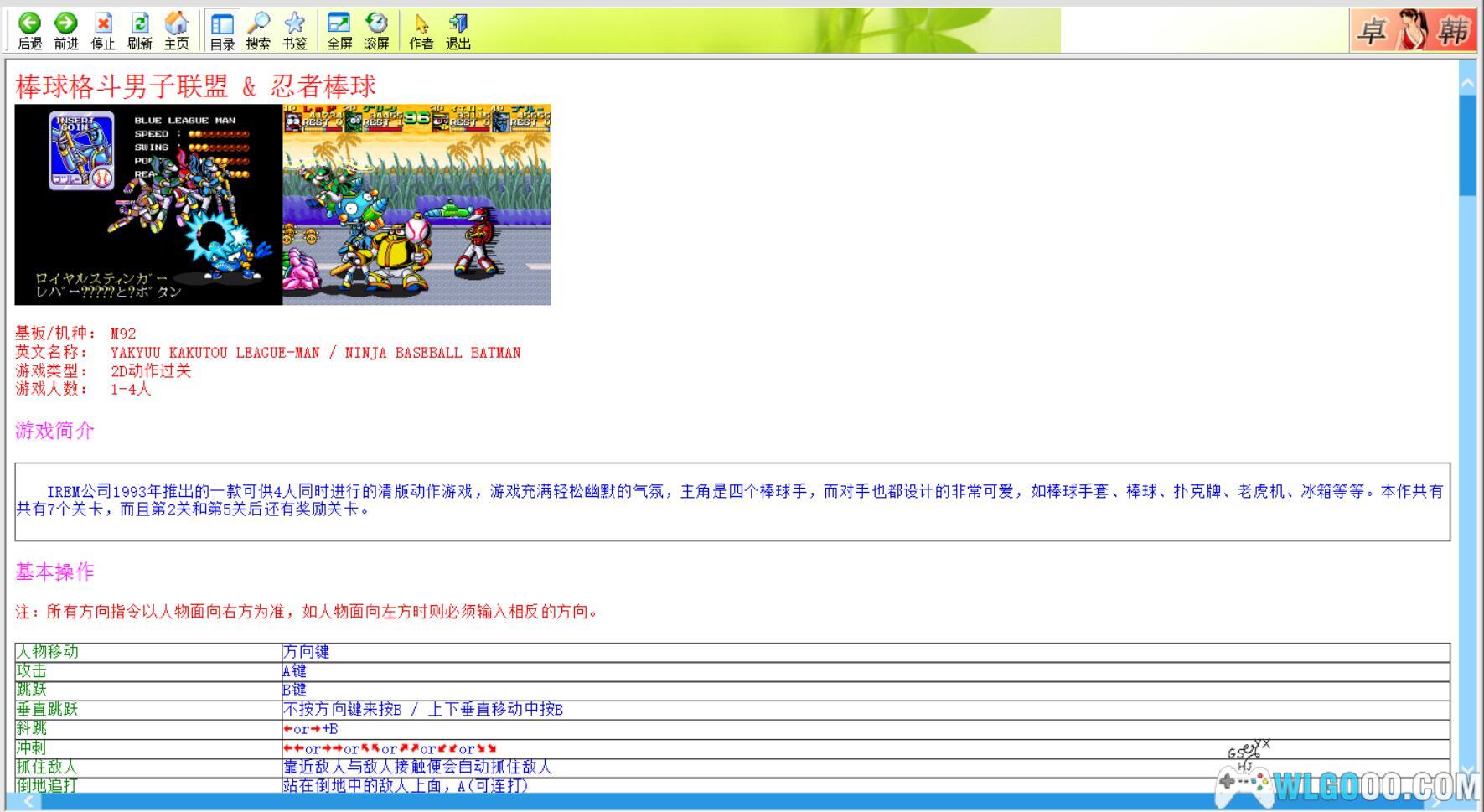This screenshot has width=1484, height=812.
Task: Show 作者 (Author) info
Action: [x=421, y=31]
